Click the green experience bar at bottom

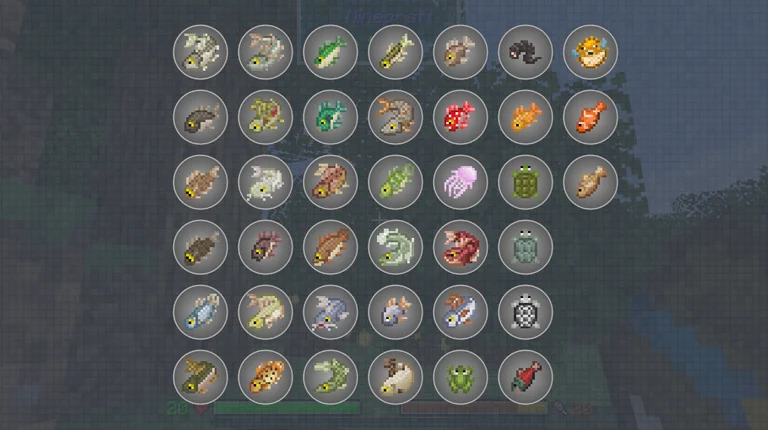click(x=287, y=408)
